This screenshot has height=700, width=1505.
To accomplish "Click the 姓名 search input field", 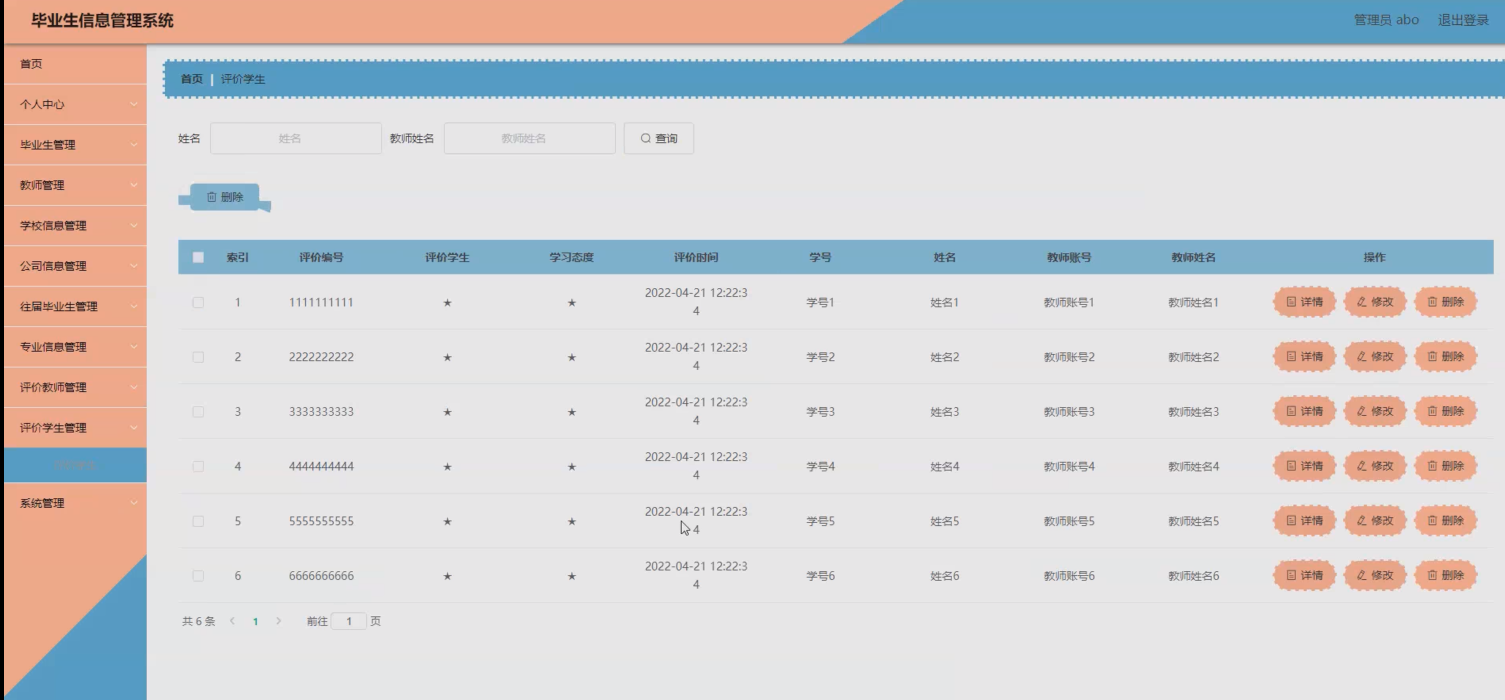I will 296,139.
